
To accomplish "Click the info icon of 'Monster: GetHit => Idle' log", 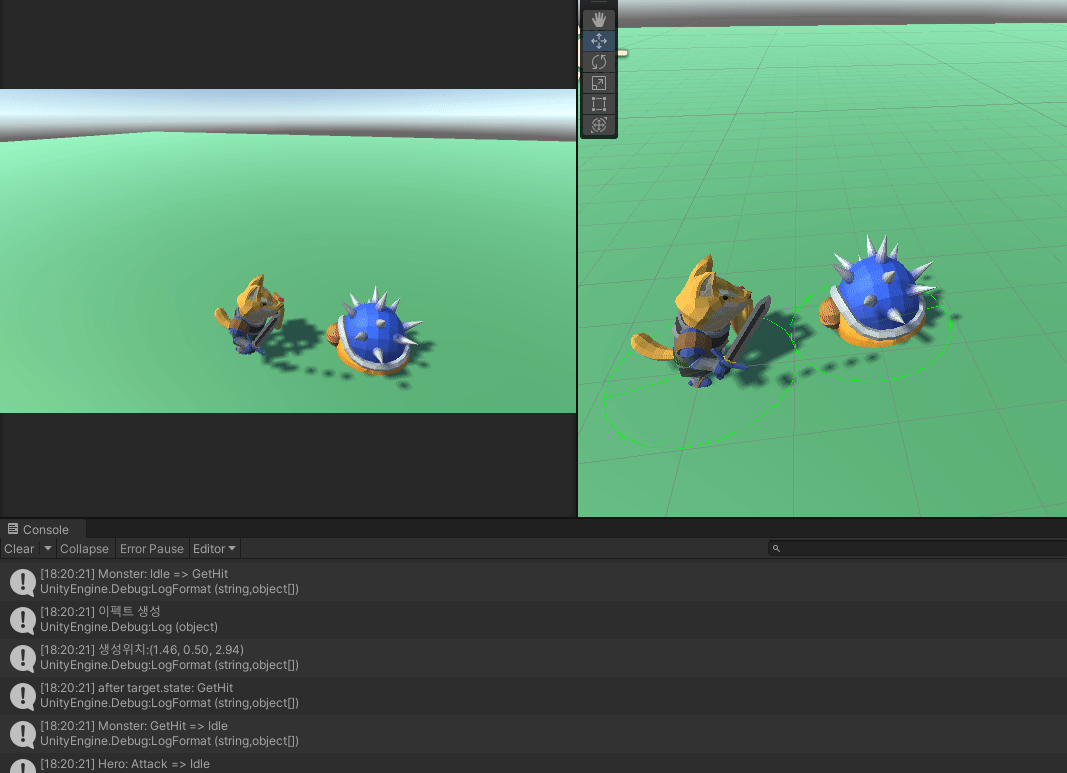I will coord(22,734).
